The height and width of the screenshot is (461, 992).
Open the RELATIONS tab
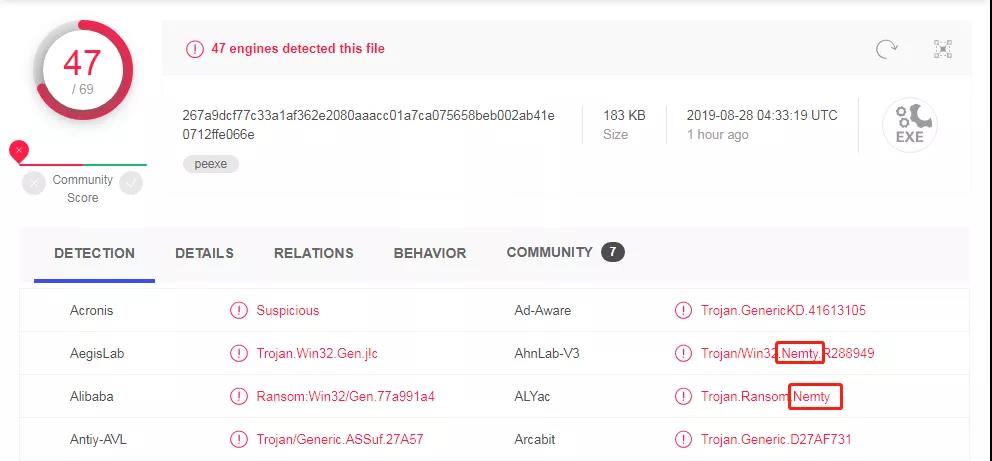[x=314, y=254]
